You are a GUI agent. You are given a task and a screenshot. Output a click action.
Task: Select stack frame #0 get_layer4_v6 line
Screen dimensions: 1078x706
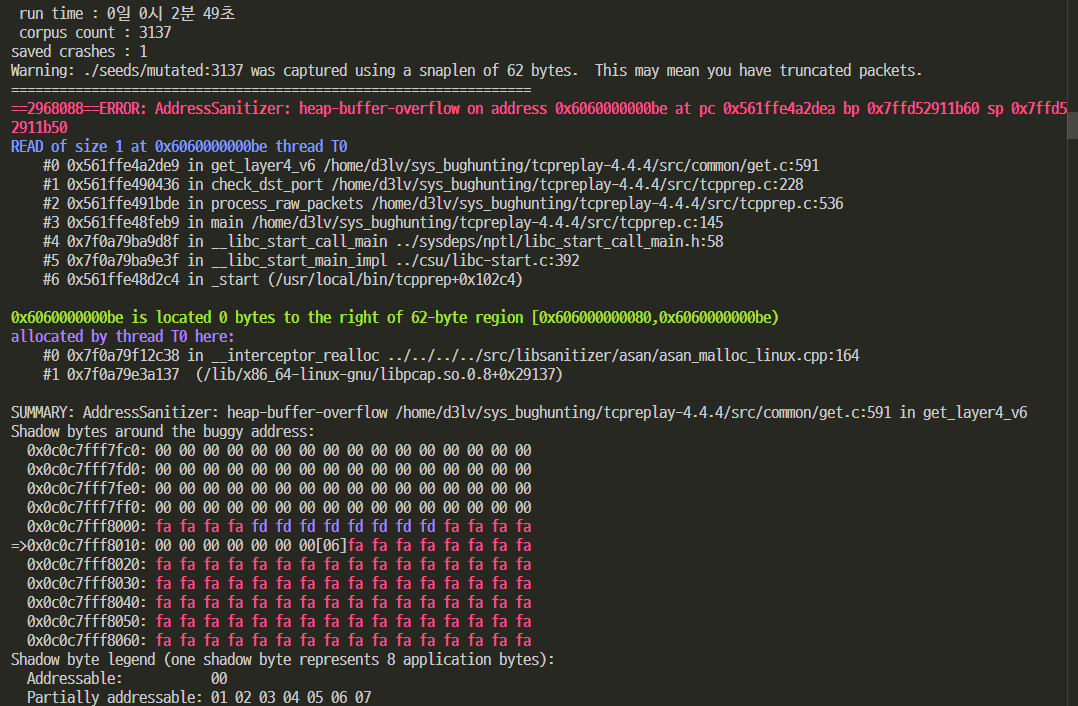pos(431,166)
